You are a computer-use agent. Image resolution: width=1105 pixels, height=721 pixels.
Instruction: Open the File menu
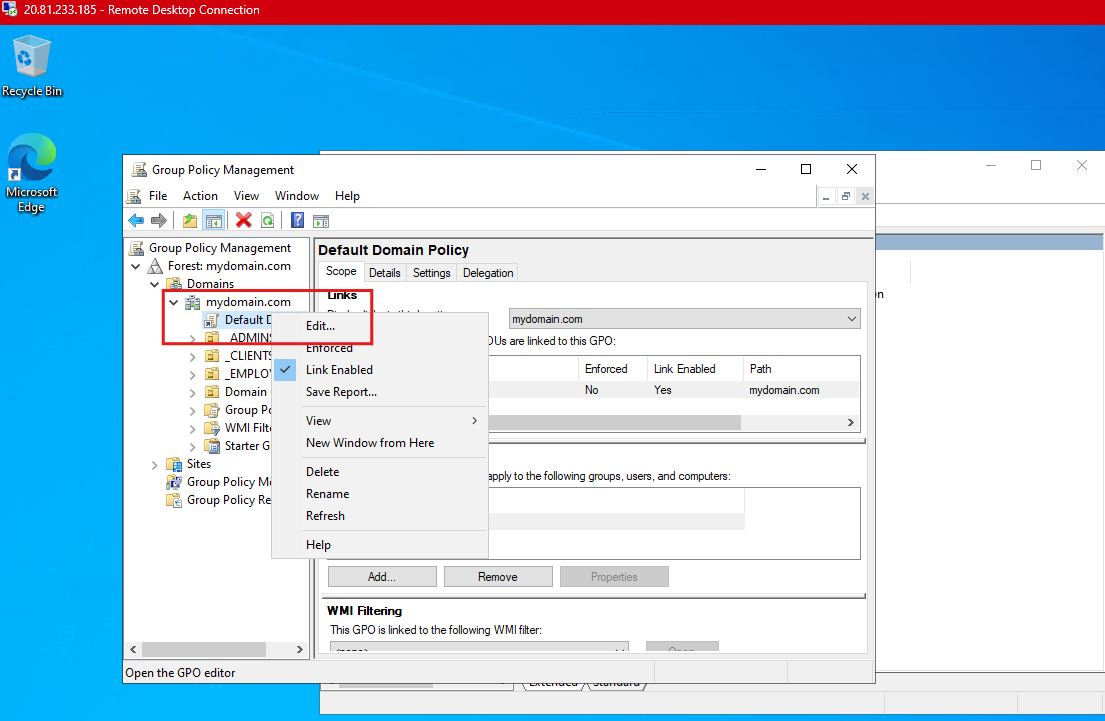[158, 196]
